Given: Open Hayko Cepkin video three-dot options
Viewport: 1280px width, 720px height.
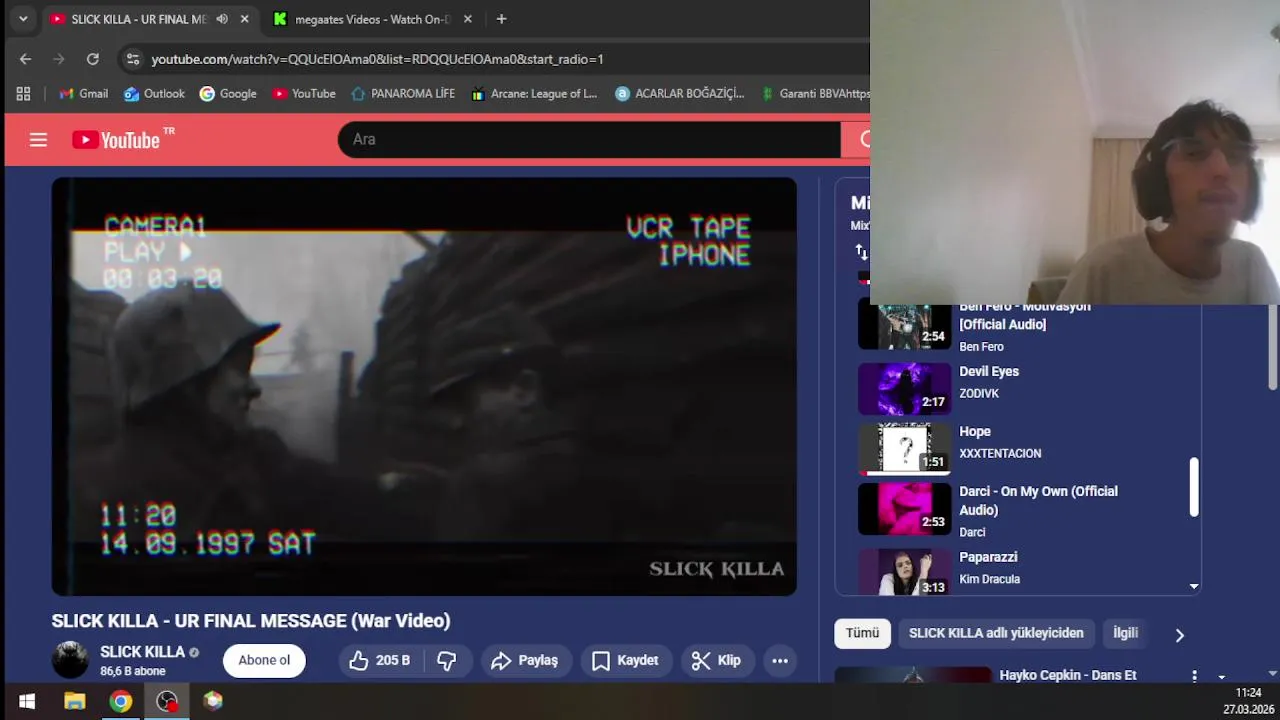Looking at the screenshot, I should [x=1194, y=677].
